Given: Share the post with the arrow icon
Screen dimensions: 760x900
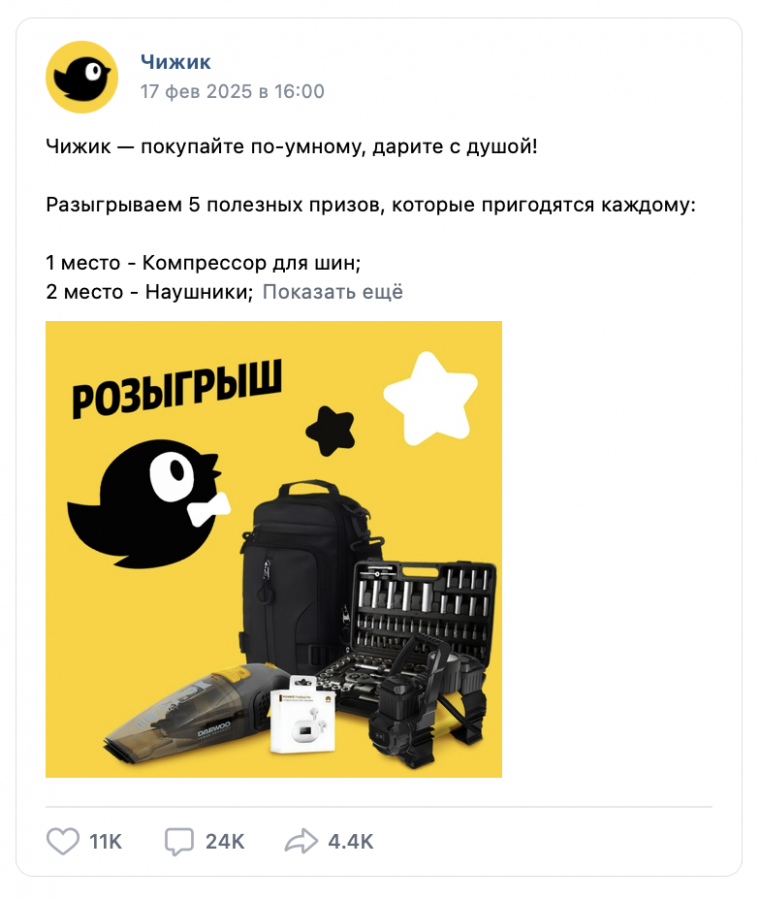Looking at the screenshot, I should [x=301, y=841].
